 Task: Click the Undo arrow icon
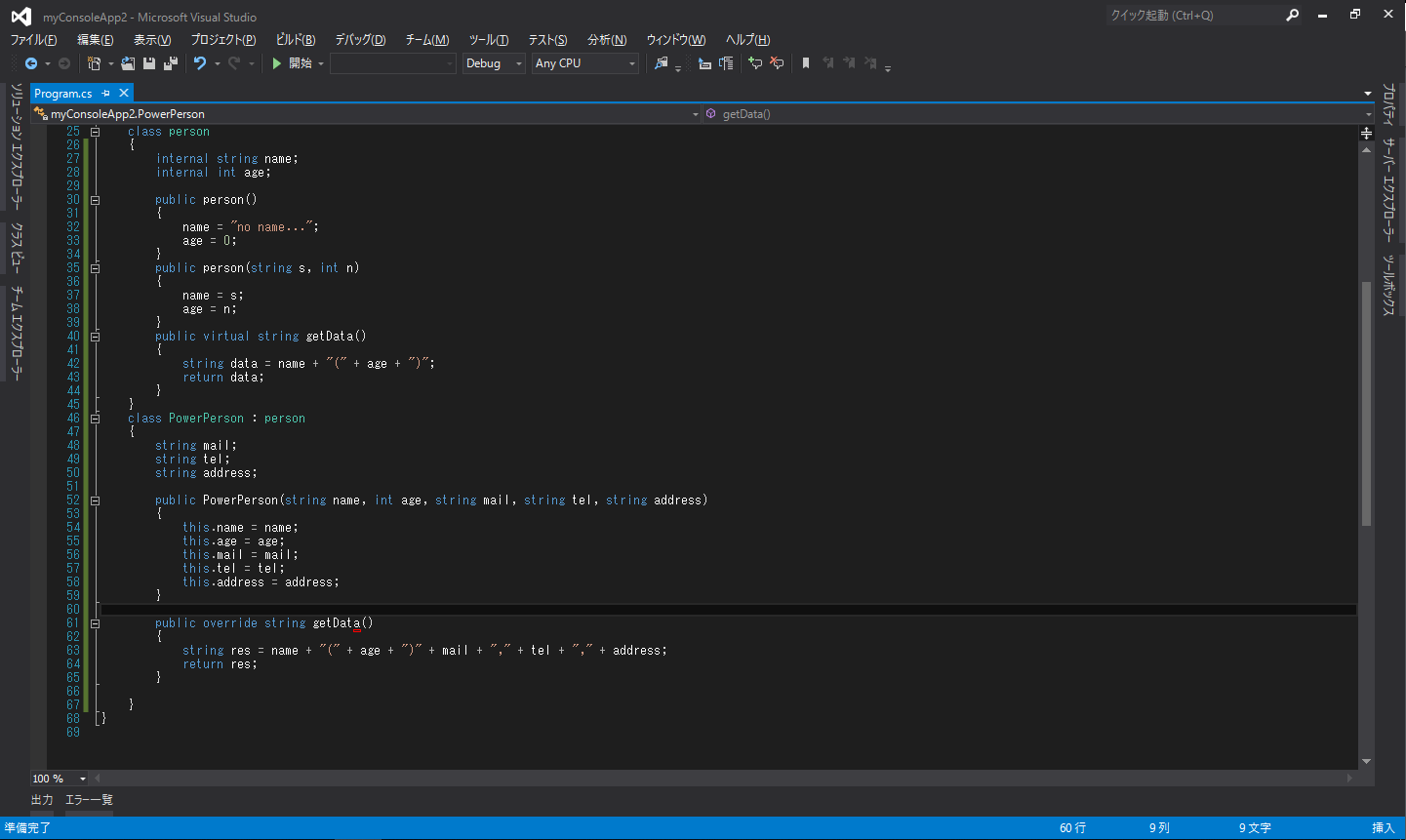tap(200, 63)
